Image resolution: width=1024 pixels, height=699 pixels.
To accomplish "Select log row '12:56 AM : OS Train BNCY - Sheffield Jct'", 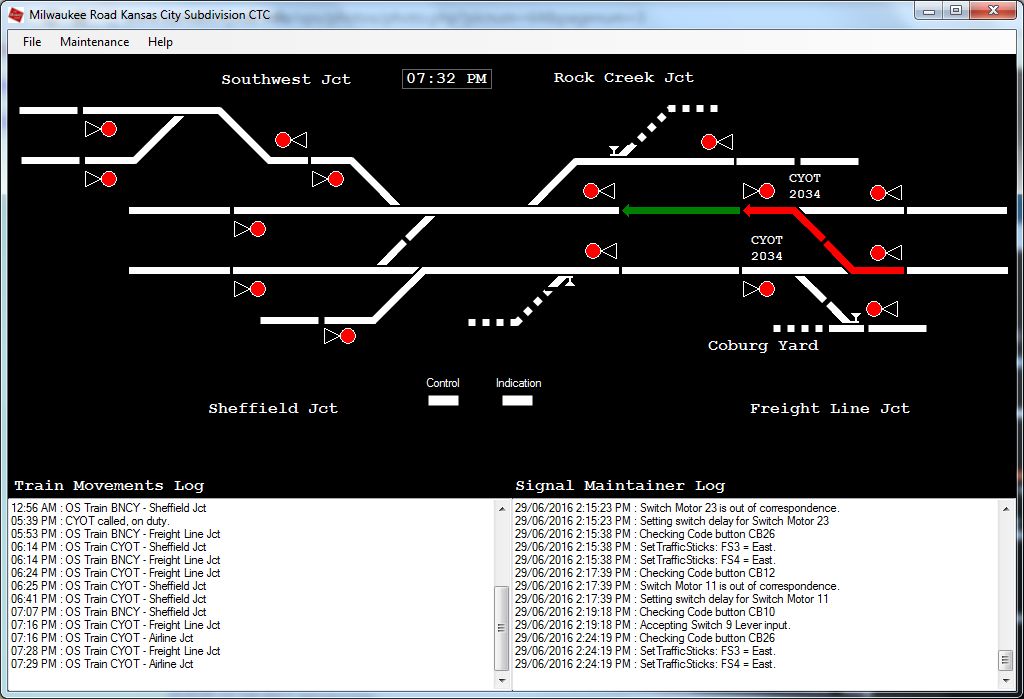I will [108, 508].
